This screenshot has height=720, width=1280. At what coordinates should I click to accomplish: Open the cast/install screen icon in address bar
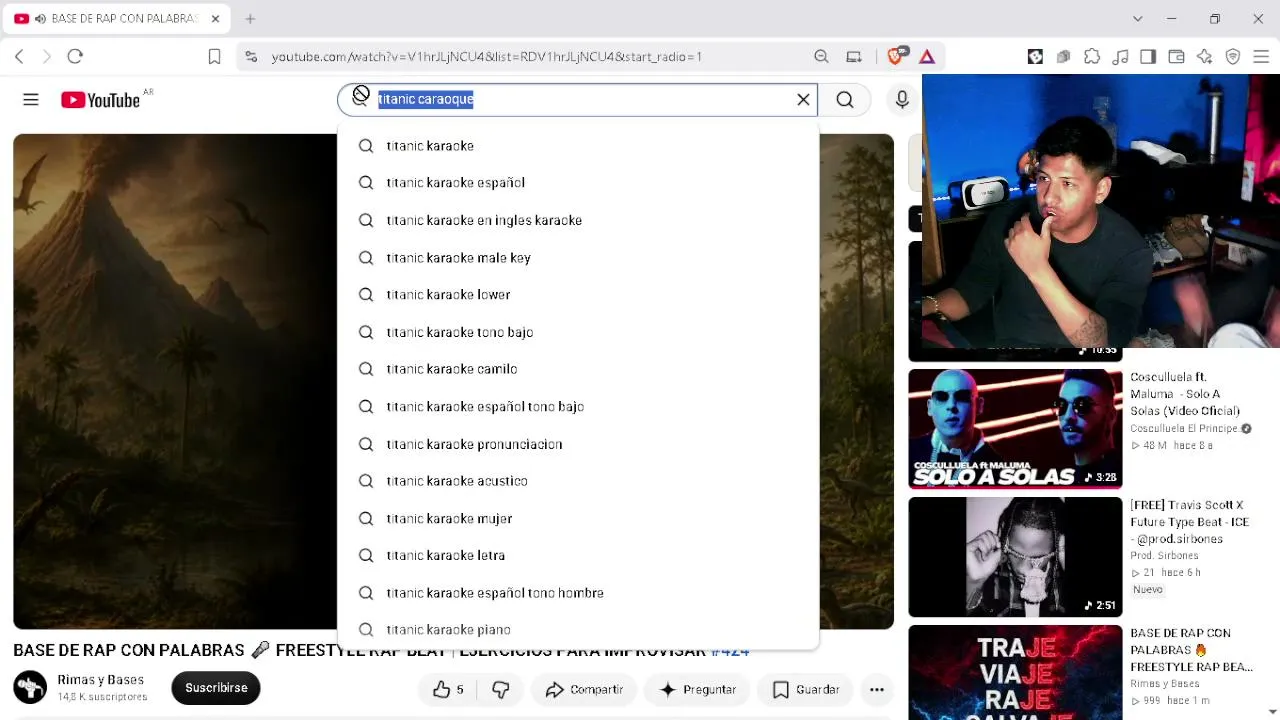coord(854,57)
